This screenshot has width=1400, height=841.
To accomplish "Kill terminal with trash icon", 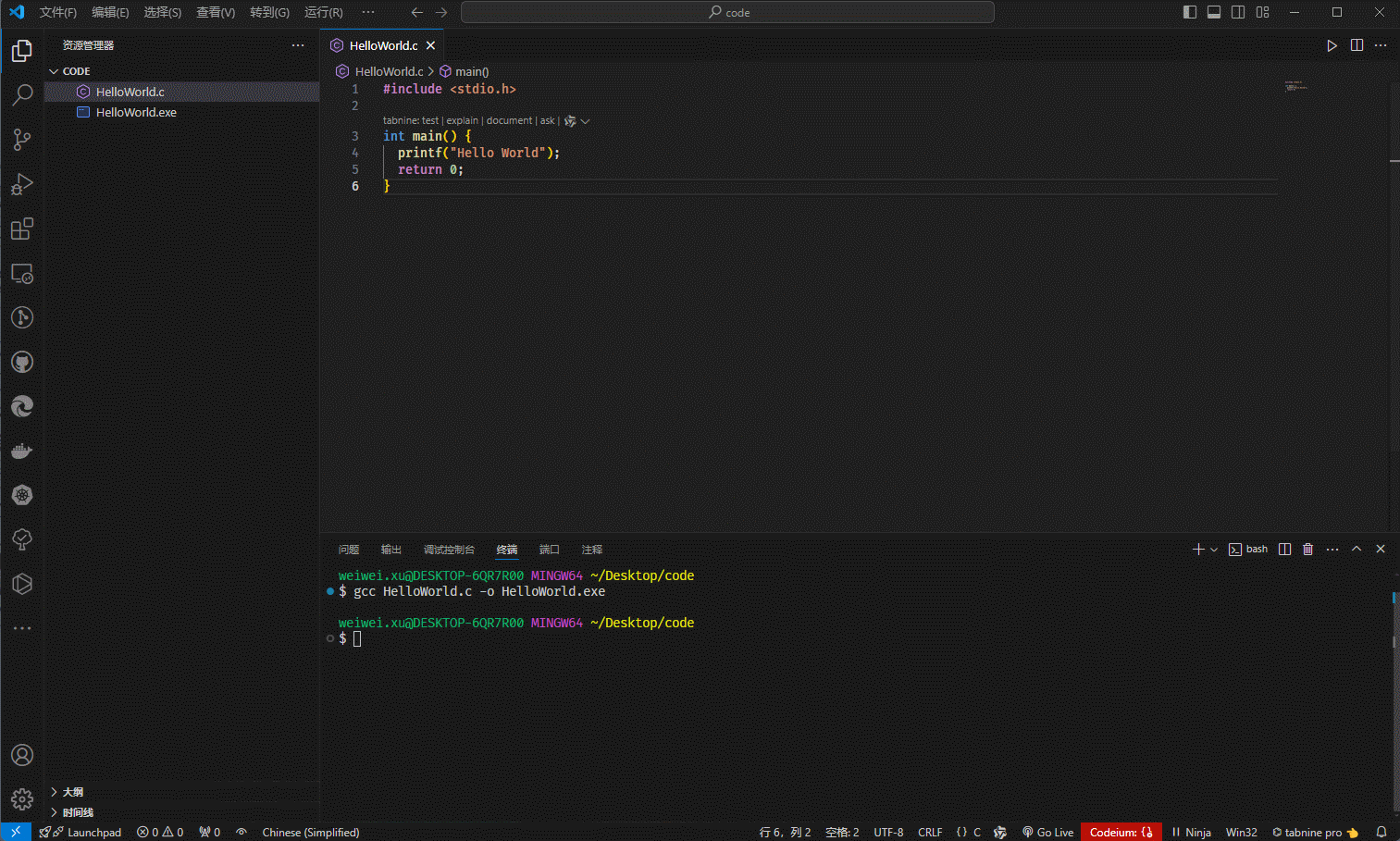I will (x=1307, y=550).
